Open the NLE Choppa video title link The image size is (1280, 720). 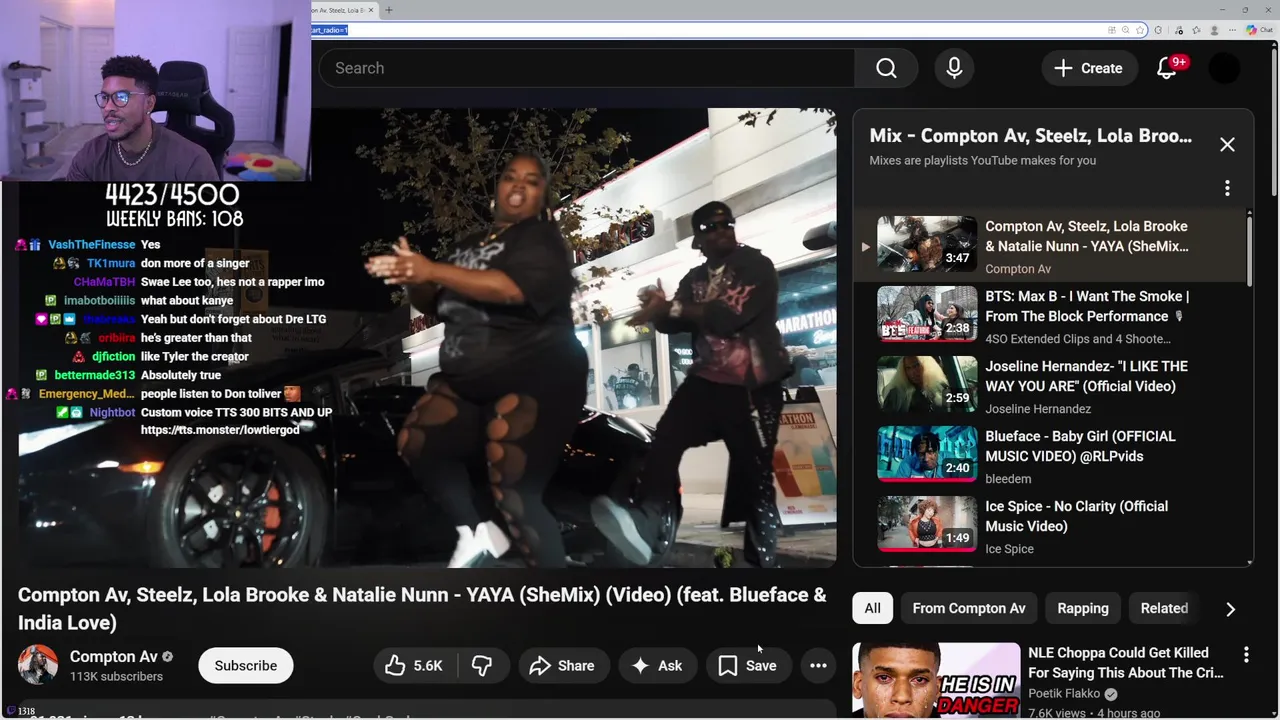1126,663
